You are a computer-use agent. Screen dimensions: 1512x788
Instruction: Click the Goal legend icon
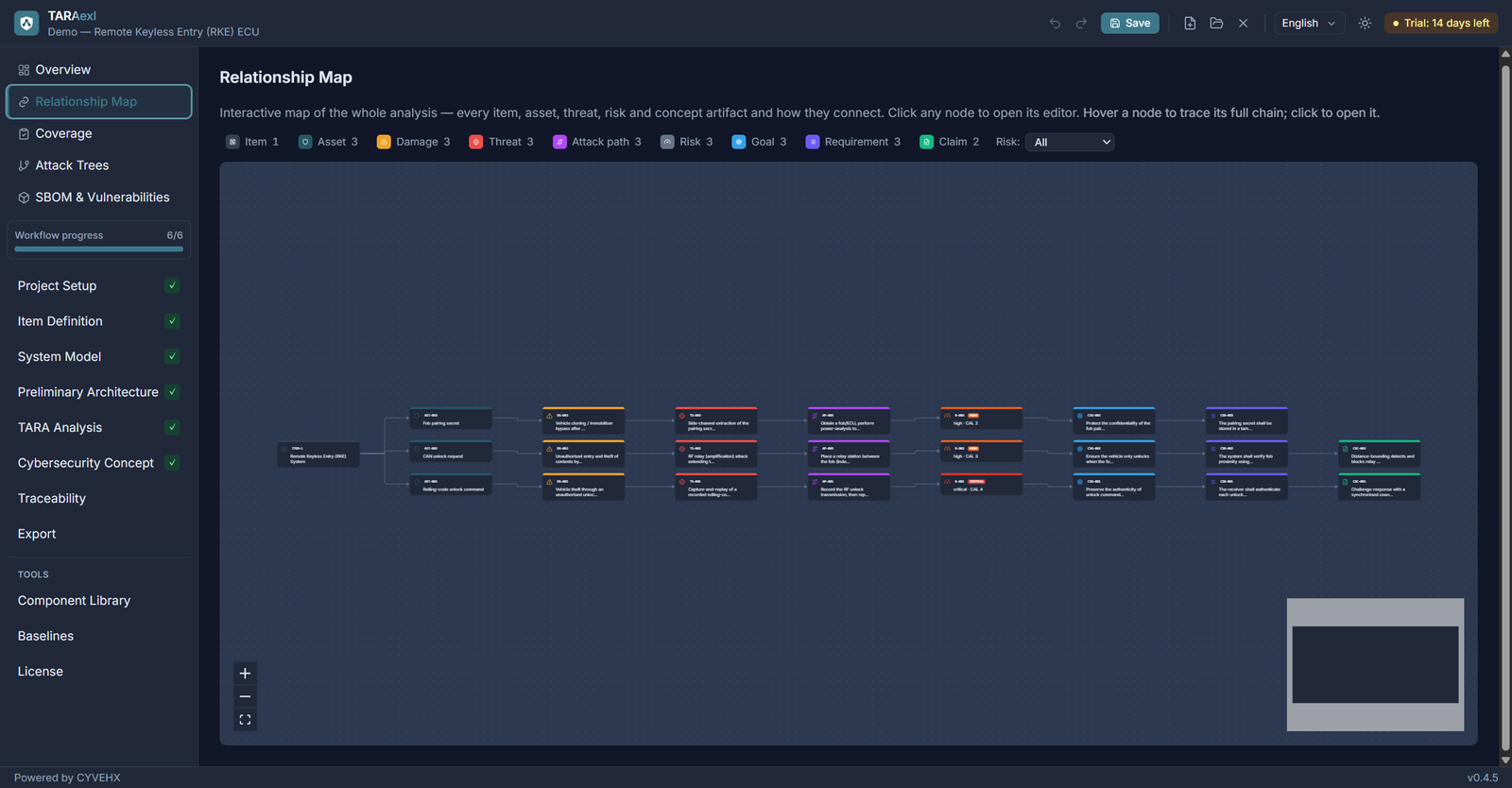point(739,142)
